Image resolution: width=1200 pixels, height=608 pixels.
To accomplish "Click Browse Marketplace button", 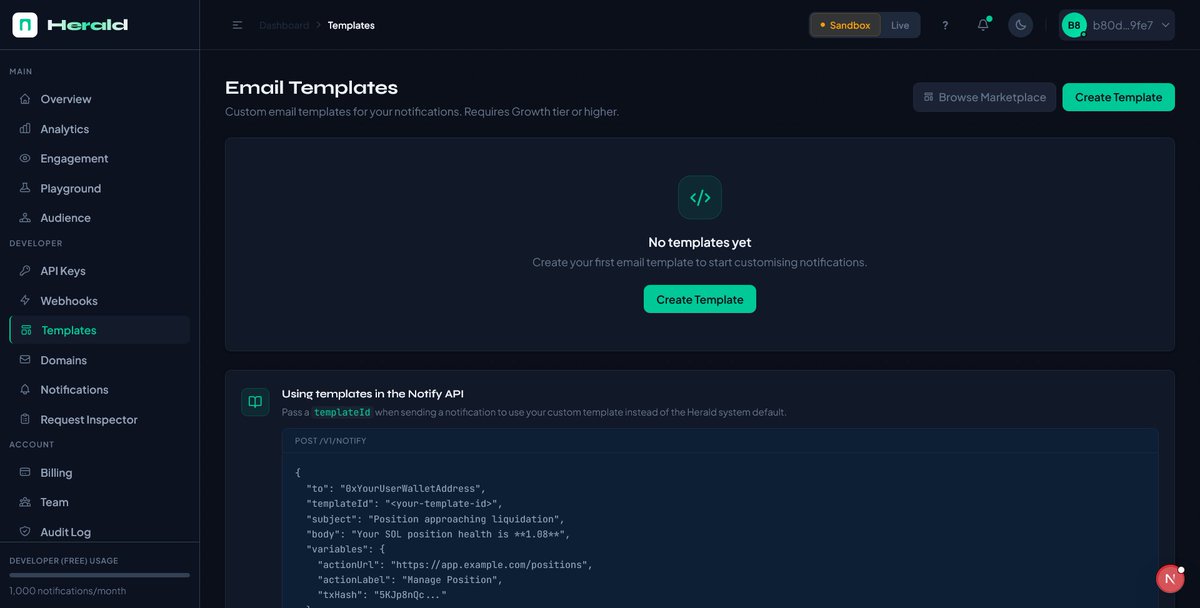I will coord(984,97).
